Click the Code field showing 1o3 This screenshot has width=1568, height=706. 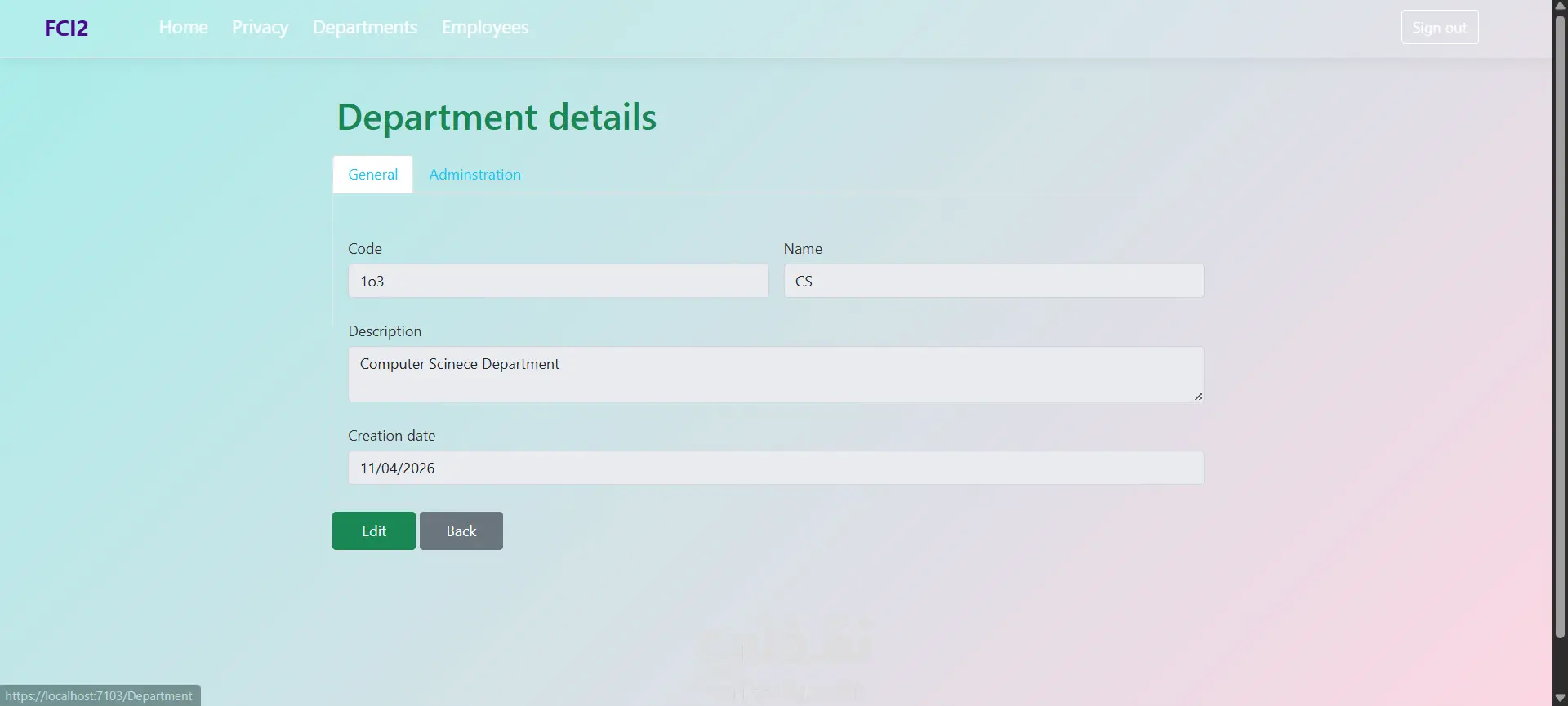point(559,281)
